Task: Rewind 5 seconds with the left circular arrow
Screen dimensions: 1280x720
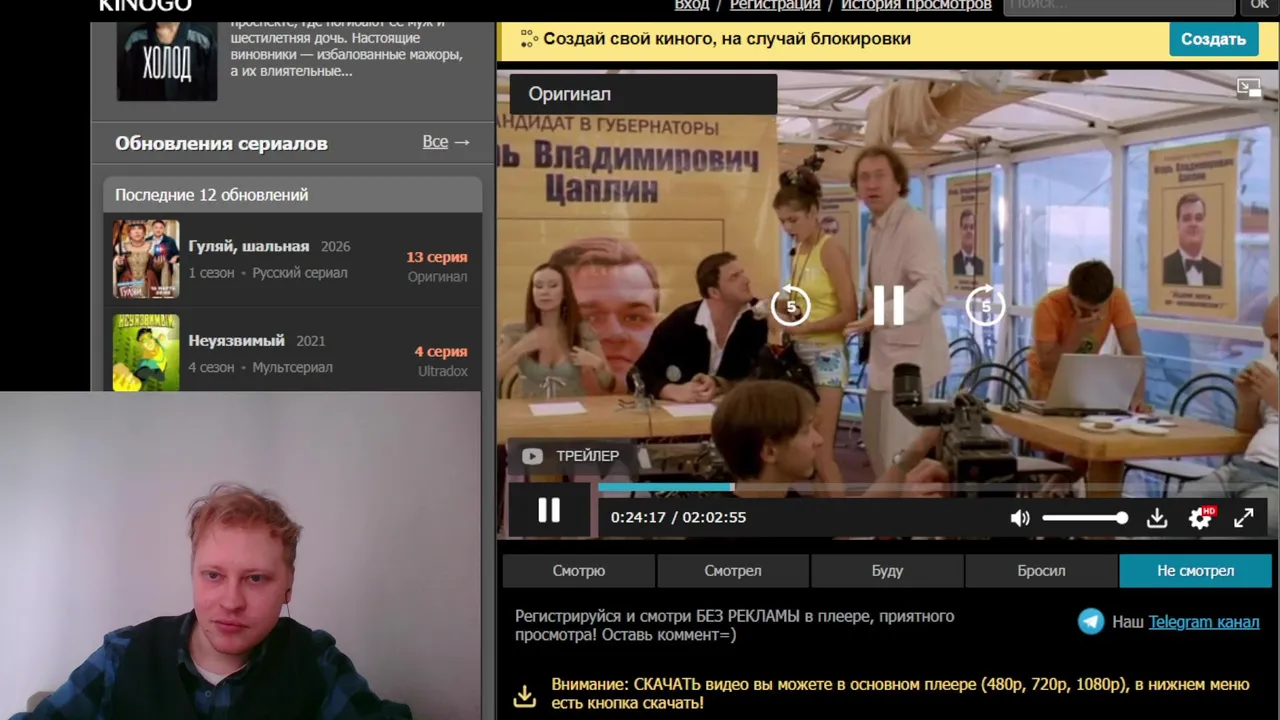Action: 790,306
